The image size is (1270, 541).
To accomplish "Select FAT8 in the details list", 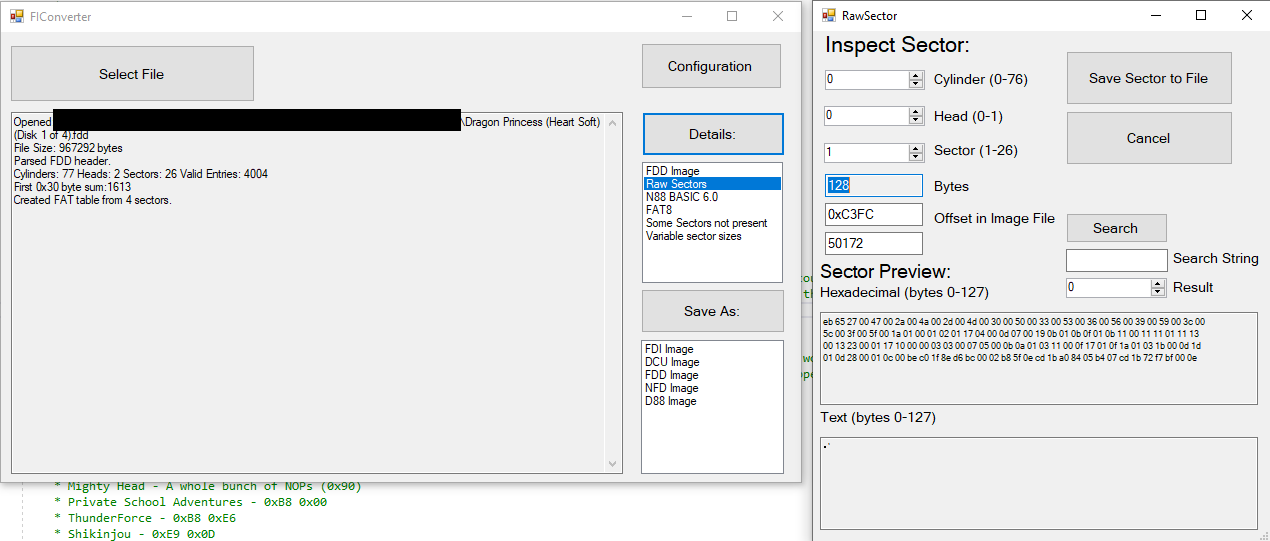I will pyautogui.click(x=659, y=210).
